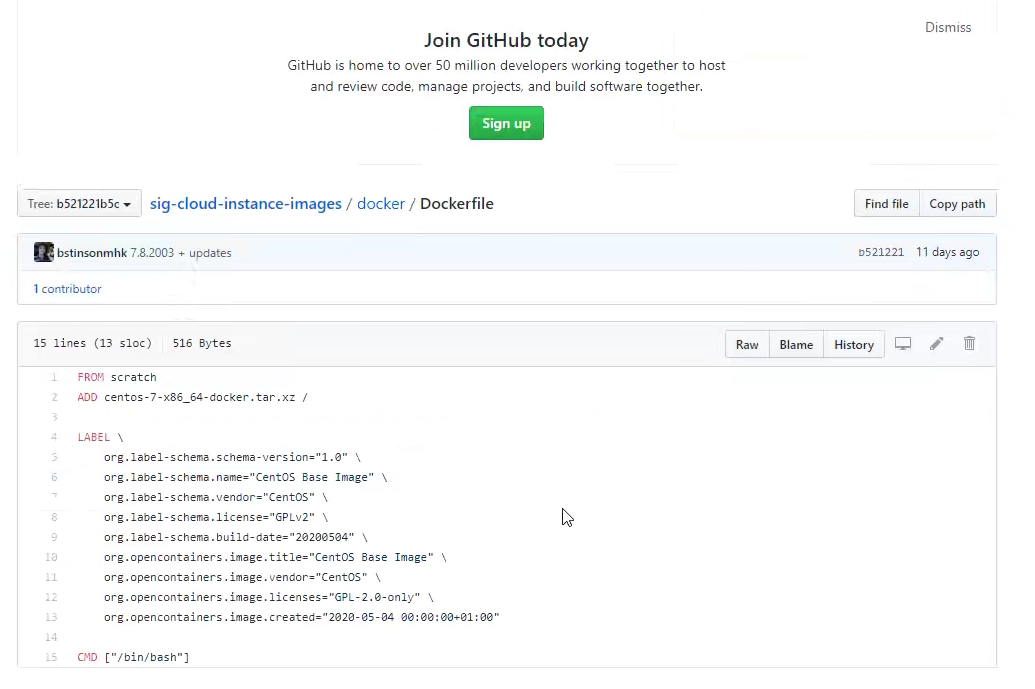Click the 'LABEL \' code line

[x=100, y=437]
